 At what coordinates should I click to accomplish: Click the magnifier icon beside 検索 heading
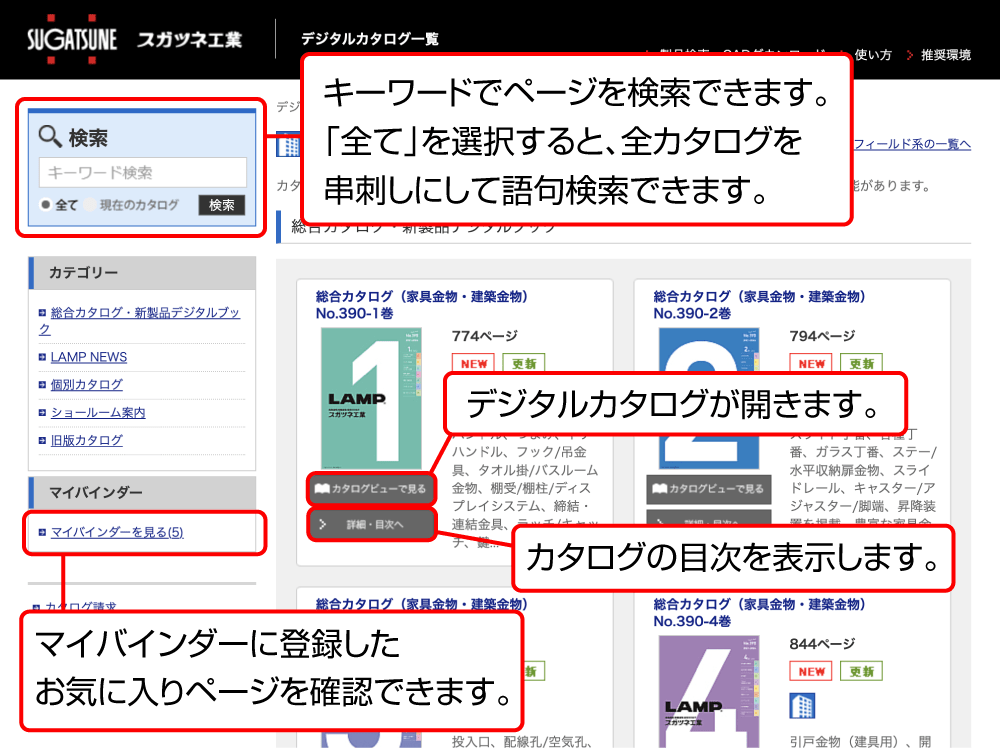pos(50,136)
